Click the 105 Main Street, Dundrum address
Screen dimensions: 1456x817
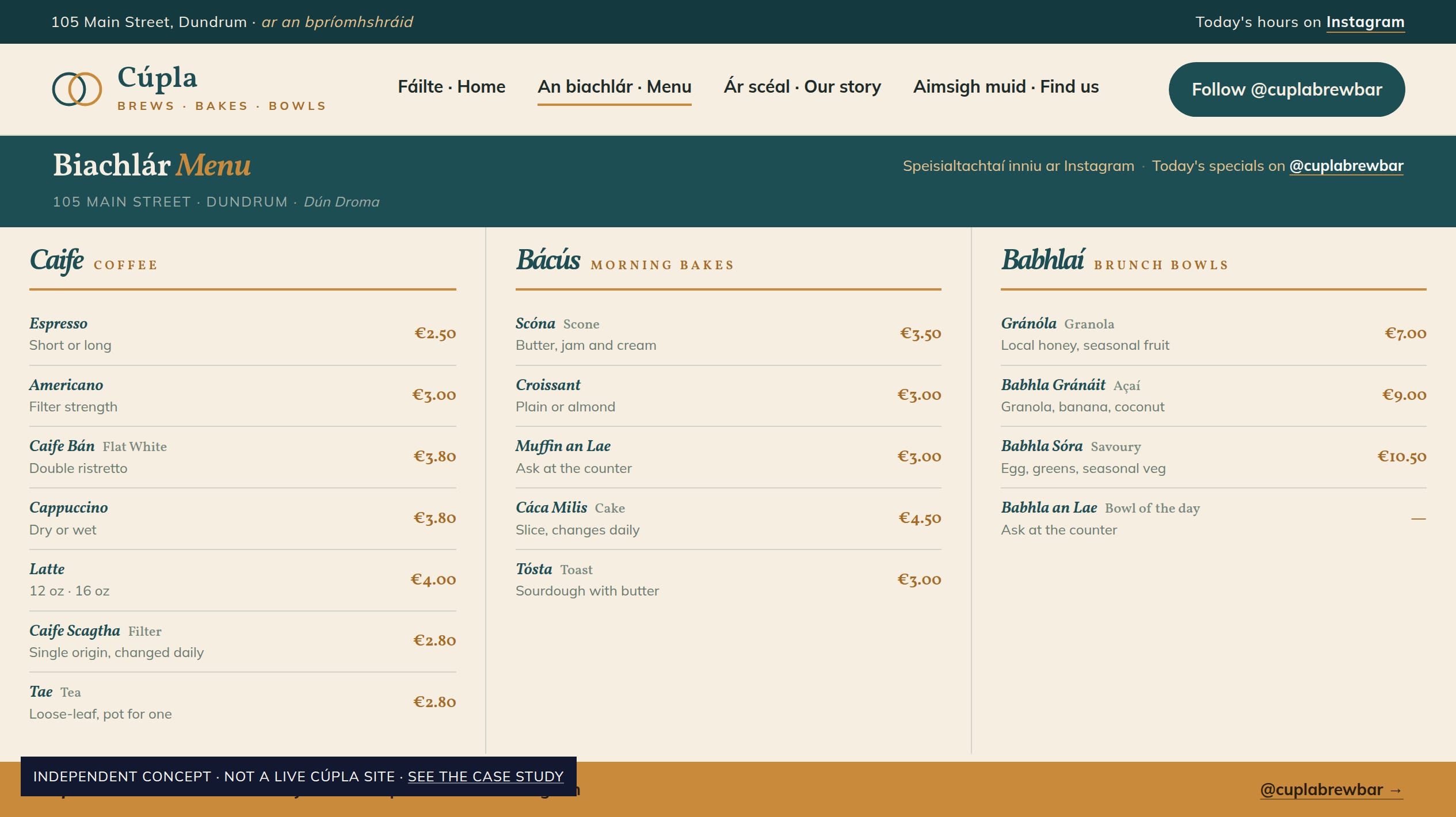[x=149, y=22]
